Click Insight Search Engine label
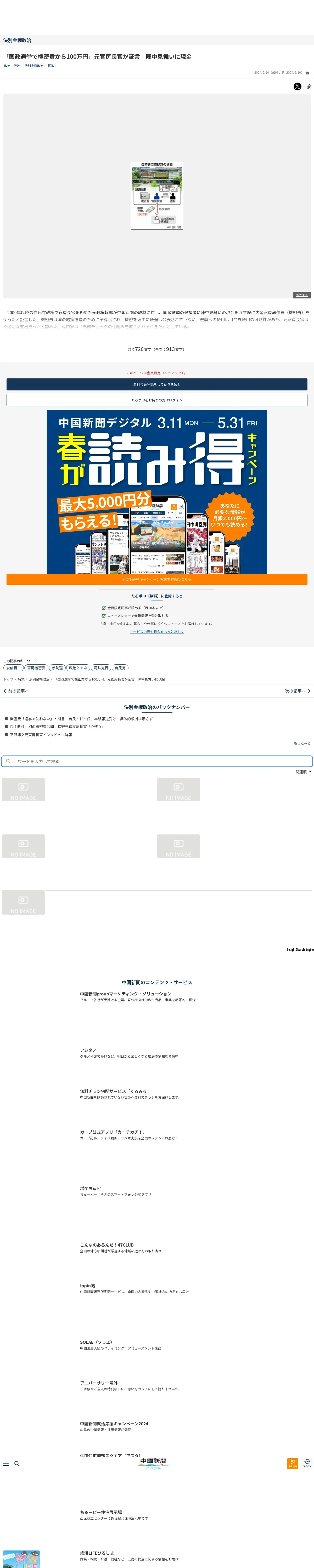314x1568 pixels. coord(300,950)
